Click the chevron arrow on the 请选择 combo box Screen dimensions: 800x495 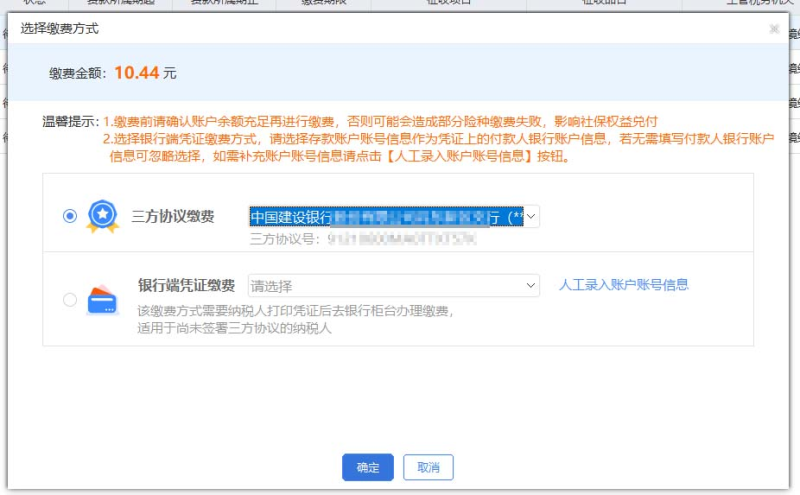click(531, 286)
